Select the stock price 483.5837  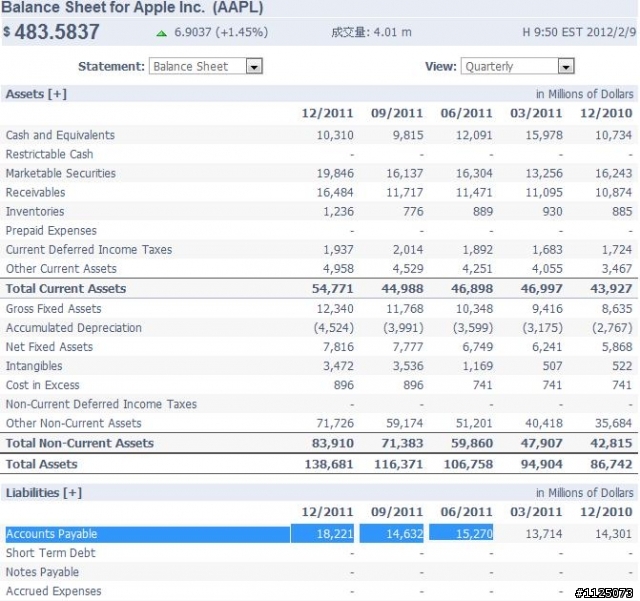(x=57, y=32)
